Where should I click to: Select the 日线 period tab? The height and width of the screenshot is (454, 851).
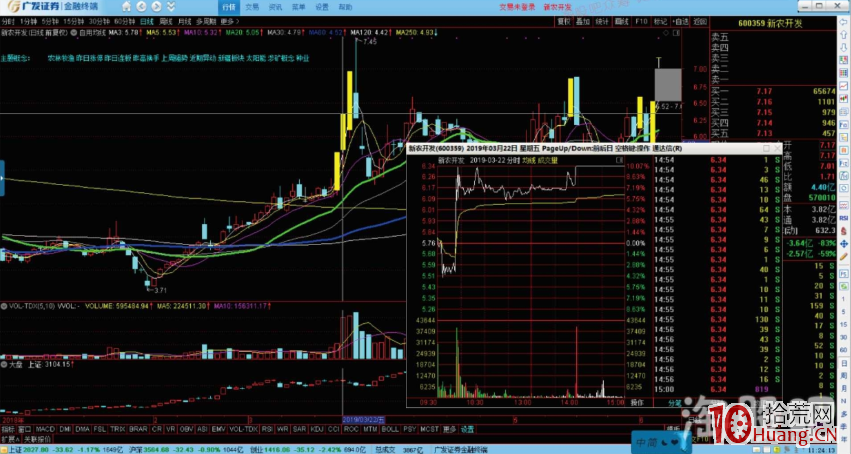147,22
